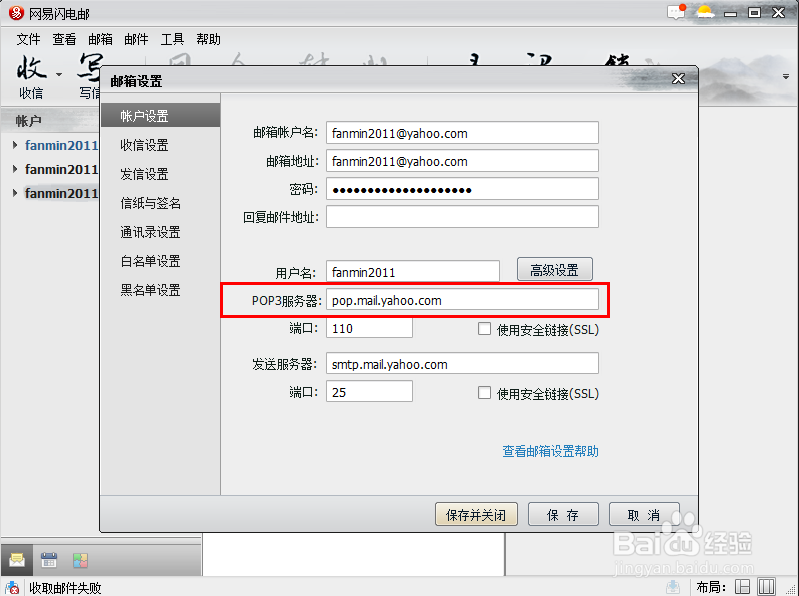799x596 pixels.
Task: Select the vertical column layout icon
Action: click(x=766, y=587)
